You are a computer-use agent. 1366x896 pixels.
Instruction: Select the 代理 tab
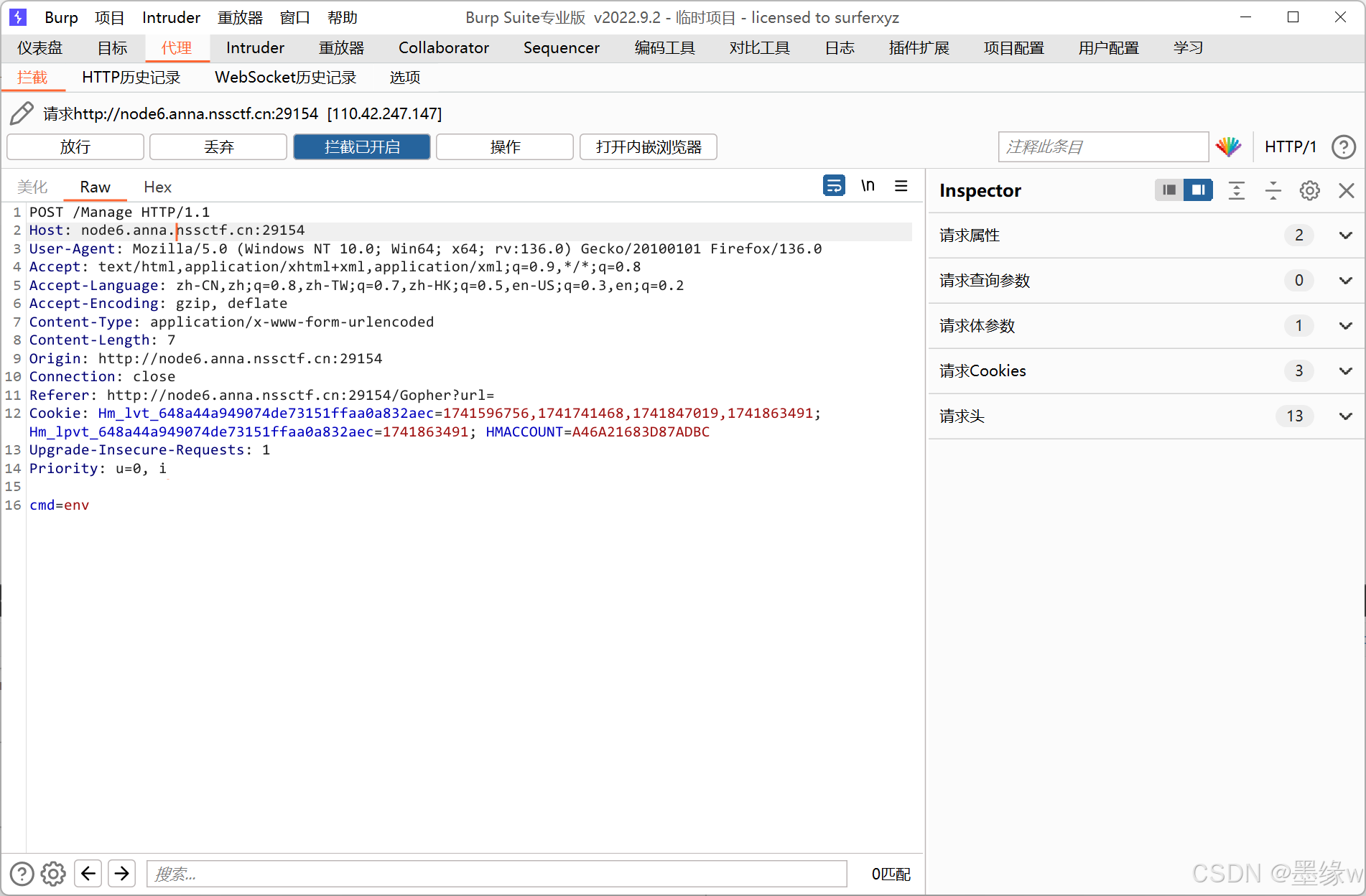(177, 47)
